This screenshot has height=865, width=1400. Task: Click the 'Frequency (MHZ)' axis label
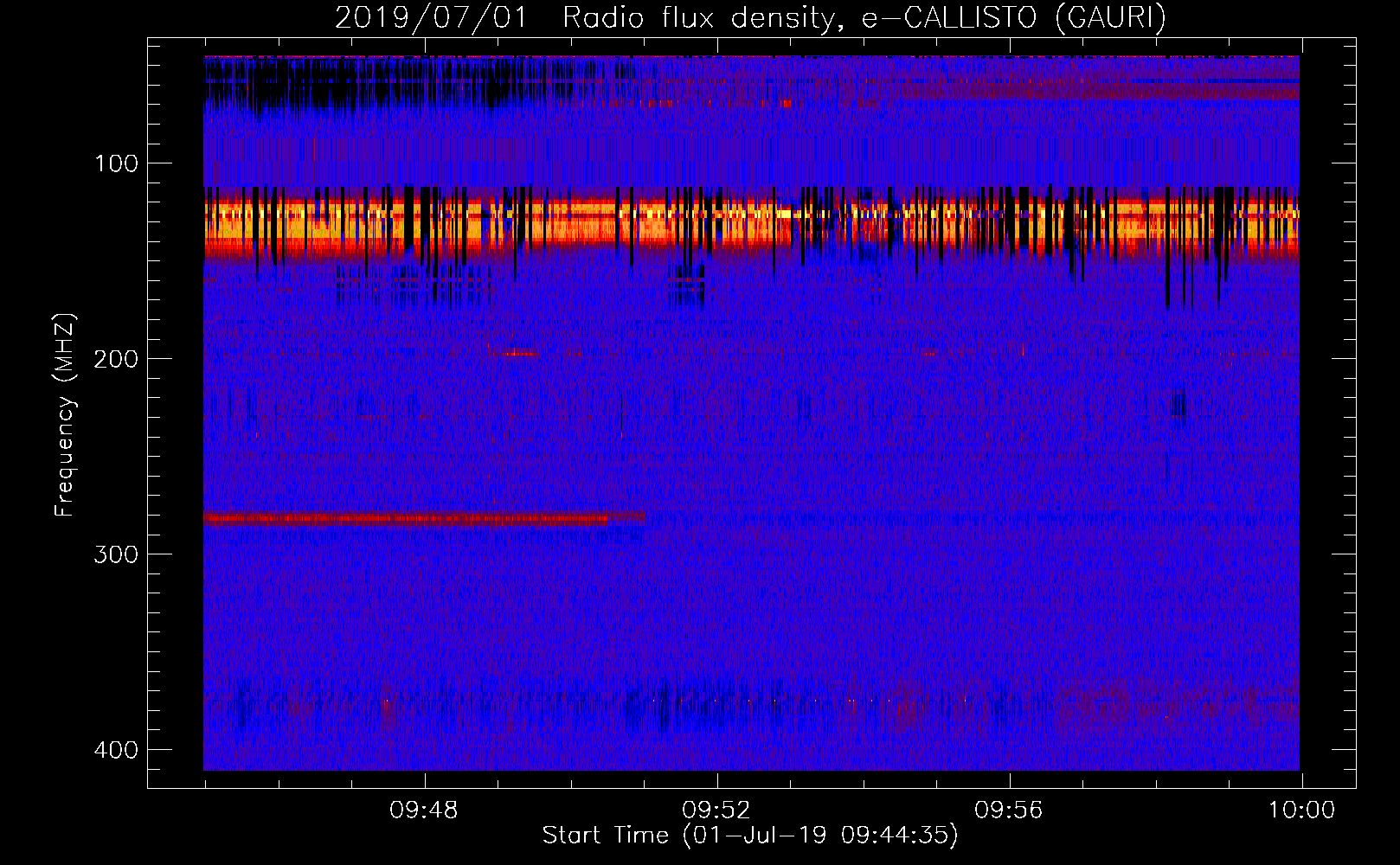point(65,415)
